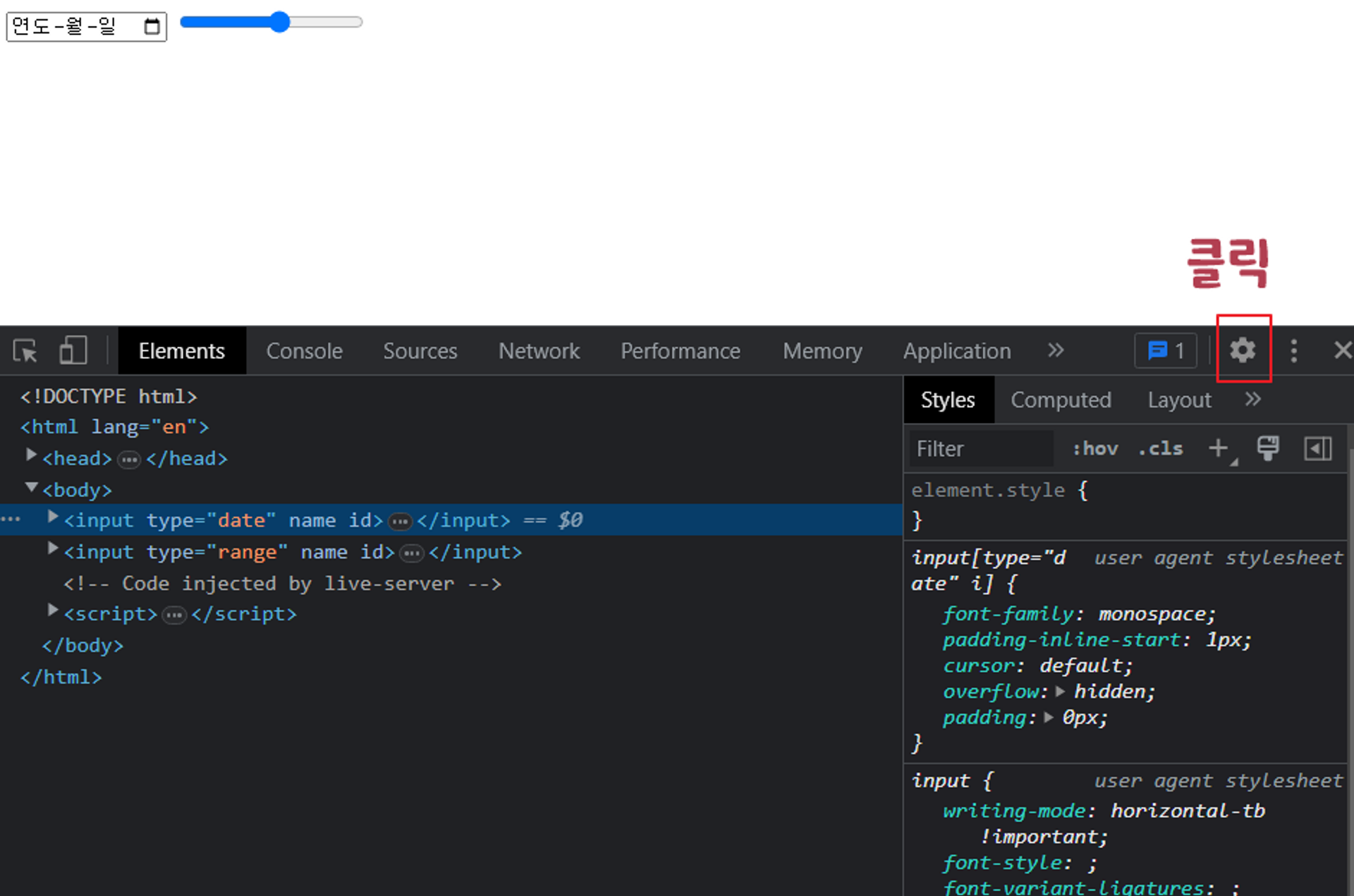Click the new style rule plus icon
The image size is (1354, 896).
[x=1218, y=448]
